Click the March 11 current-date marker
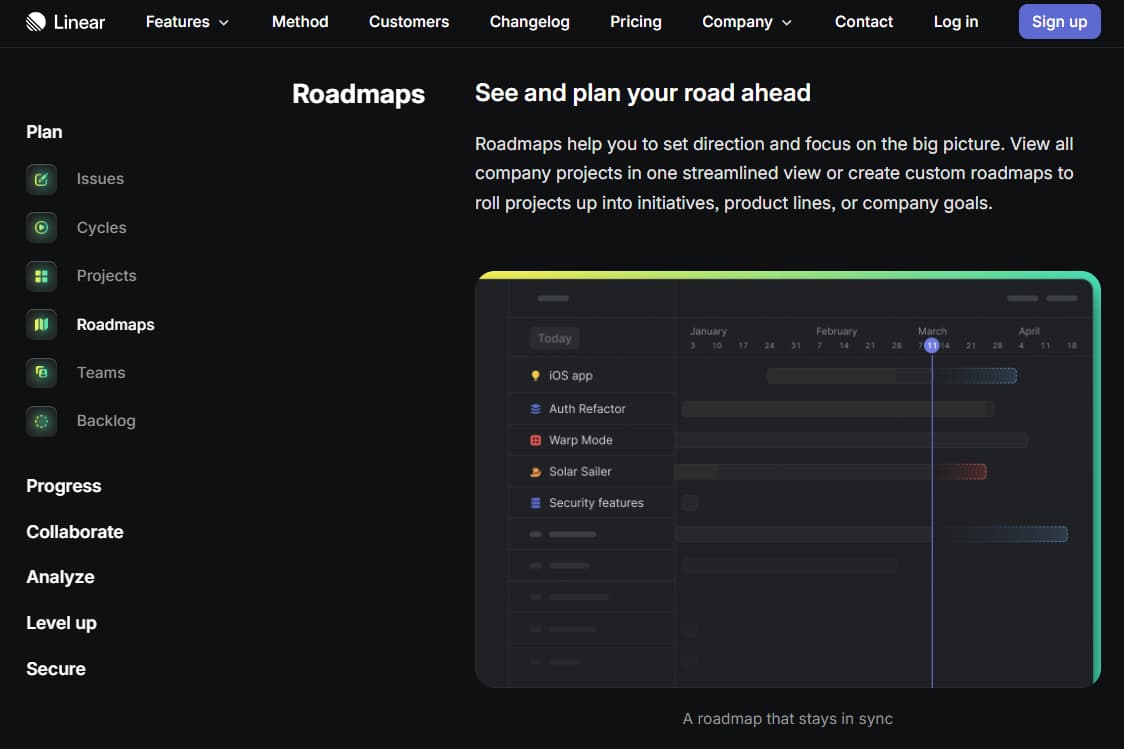This screenshot has width=1124, height=749. (x=932, y=345)
